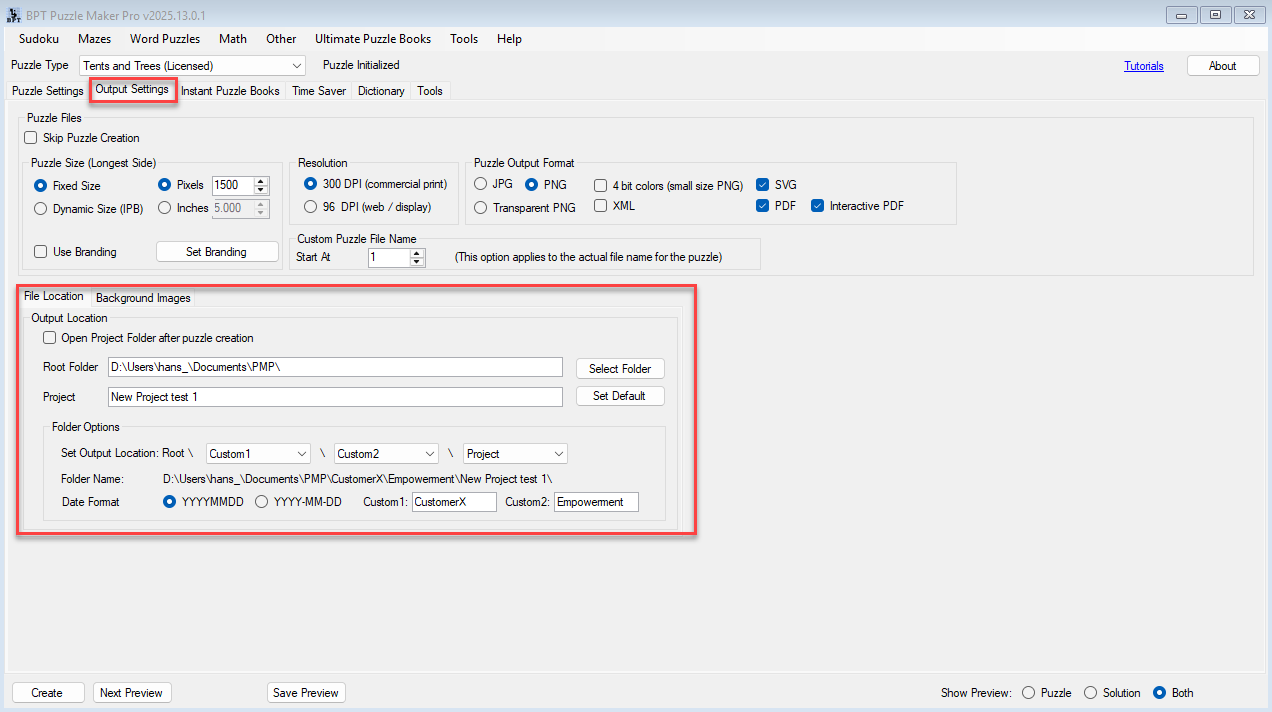Toggle Open Project Folder after puzzle creation
This screenshot has width=1272, height=712.
[50, 338]
